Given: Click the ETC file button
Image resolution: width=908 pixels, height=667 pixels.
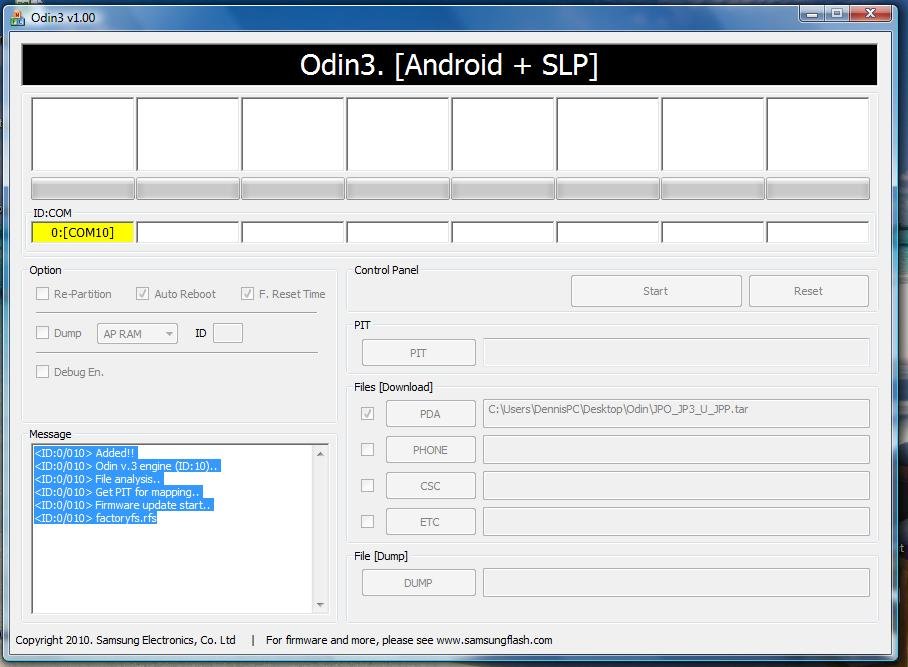Looking at the screenshot, I should pyautogui.click(x=430, y=522).
